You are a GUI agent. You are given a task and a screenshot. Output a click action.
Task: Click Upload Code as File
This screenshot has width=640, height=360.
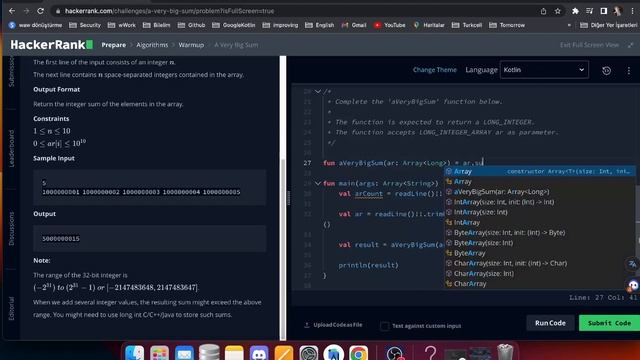[333, 325]
